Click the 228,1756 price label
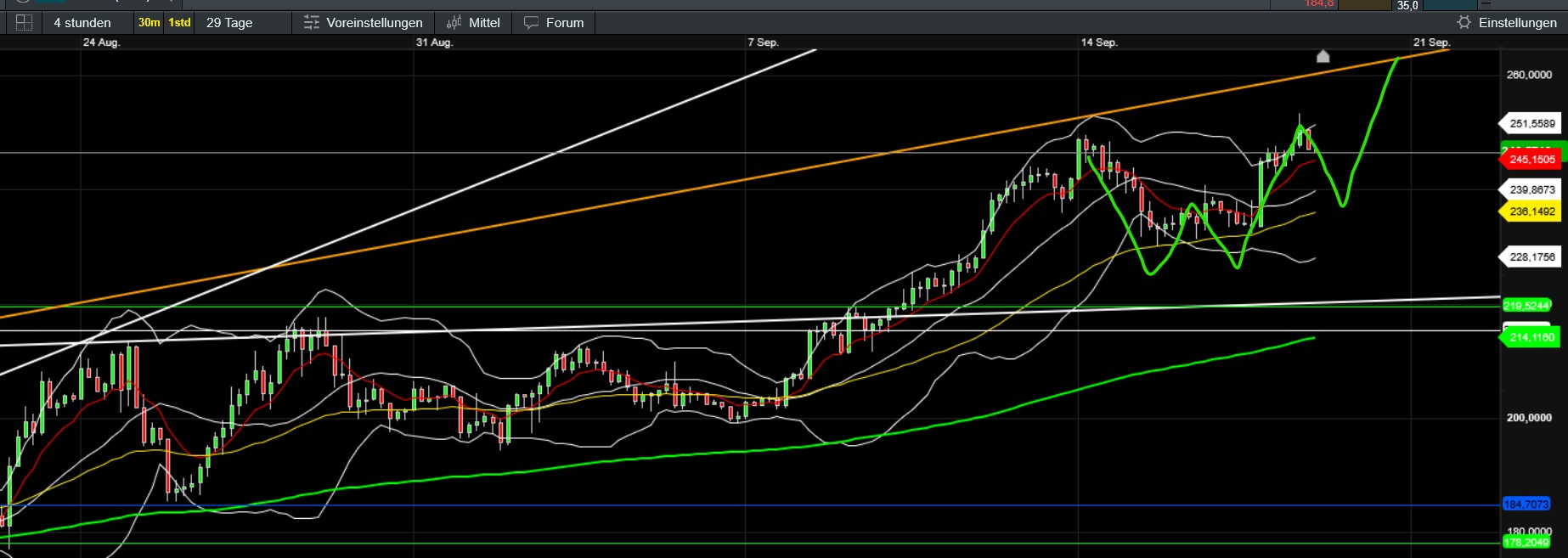The width and height of the screenshot is (1568, 558). point(1531,257)
